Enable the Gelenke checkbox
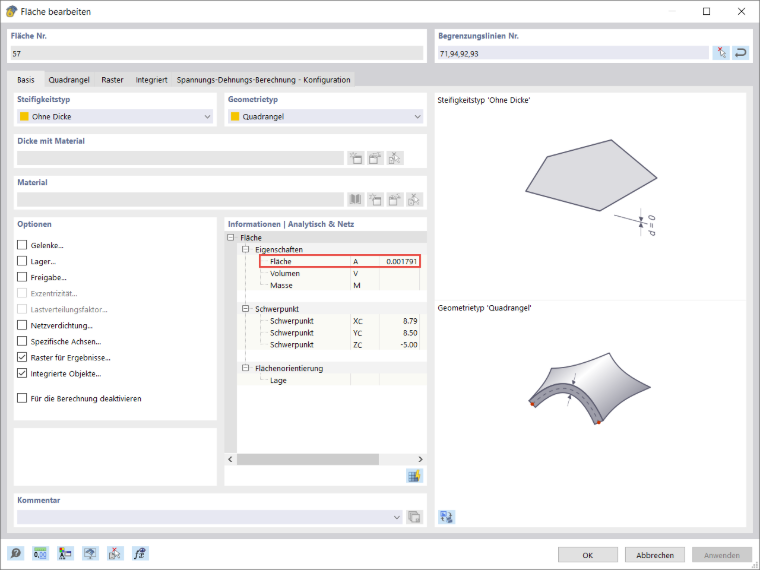This screenshot has width=760, height=570. [x=22, y=245]
